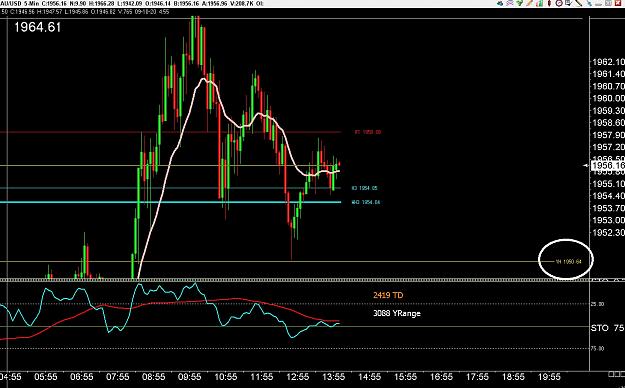
Task: Click the 25.00 stochastic scale label
Action: point(598,304)
